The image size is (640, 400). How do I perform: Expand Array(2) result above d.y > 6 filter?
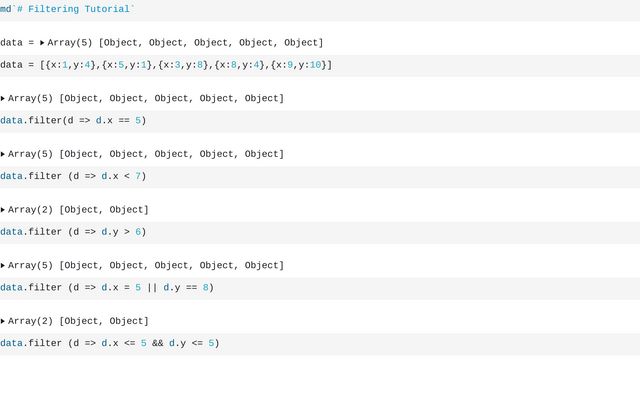pyautogui.click(x=2, y=210)
